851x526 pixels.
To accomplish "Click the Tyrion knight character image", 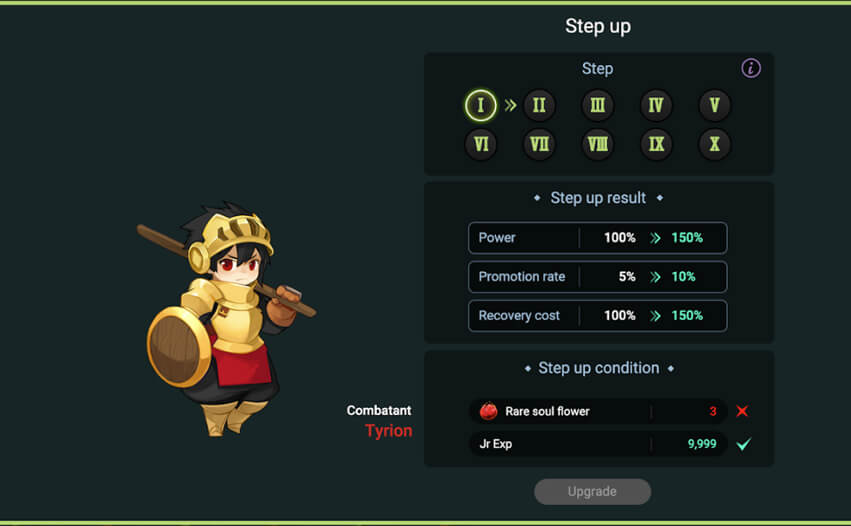I will click(226, 319).
